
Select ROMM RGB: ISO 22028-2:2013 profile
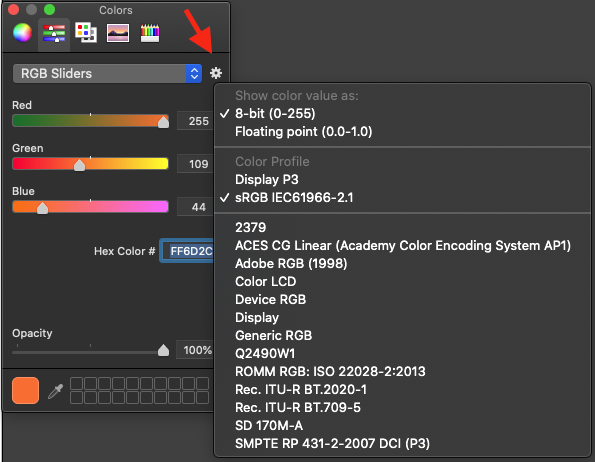pyautogui.click(x=402, y=372)
